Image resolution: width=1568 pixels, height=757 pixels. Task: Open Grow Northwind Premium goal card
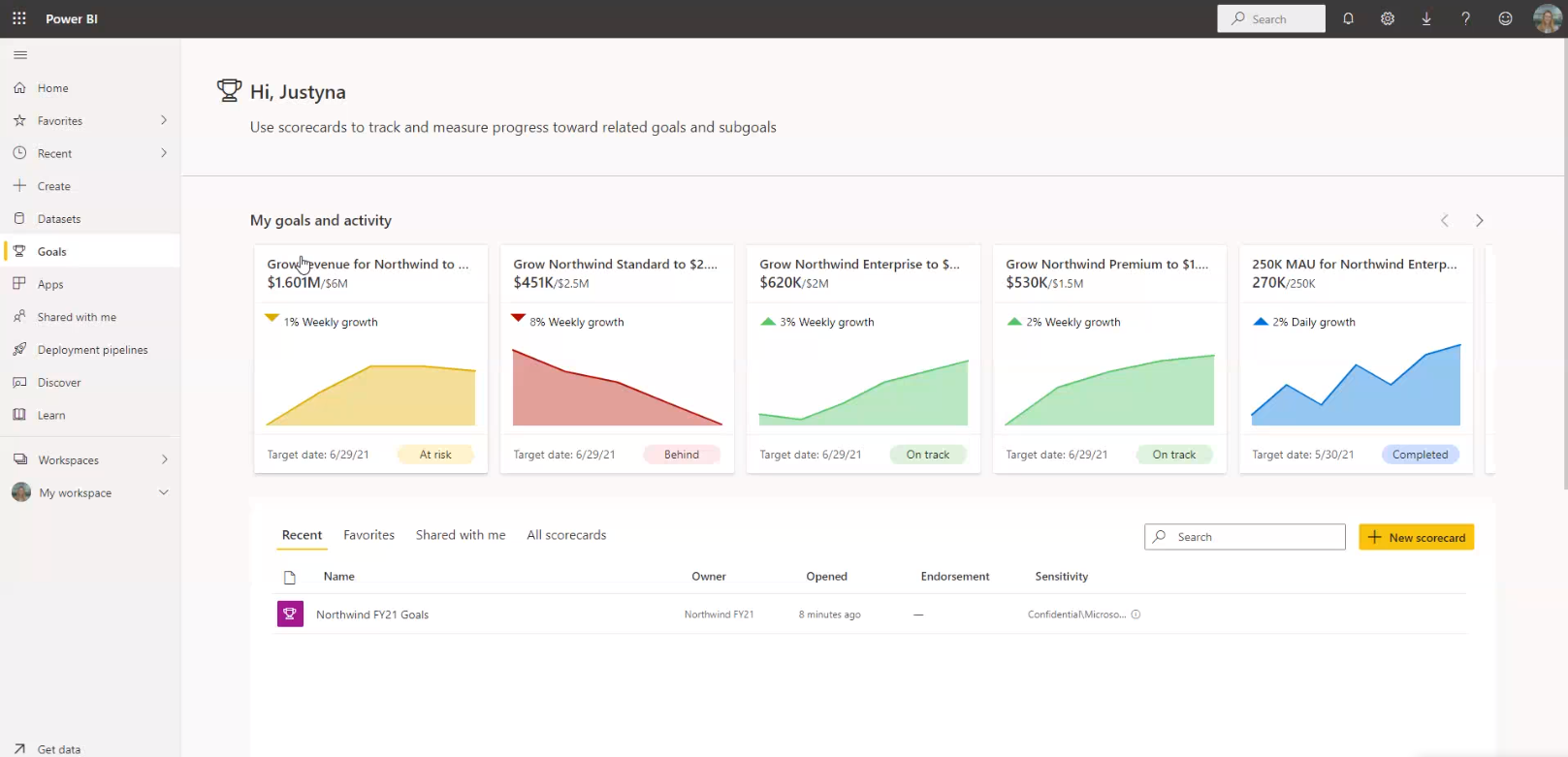1109,359
